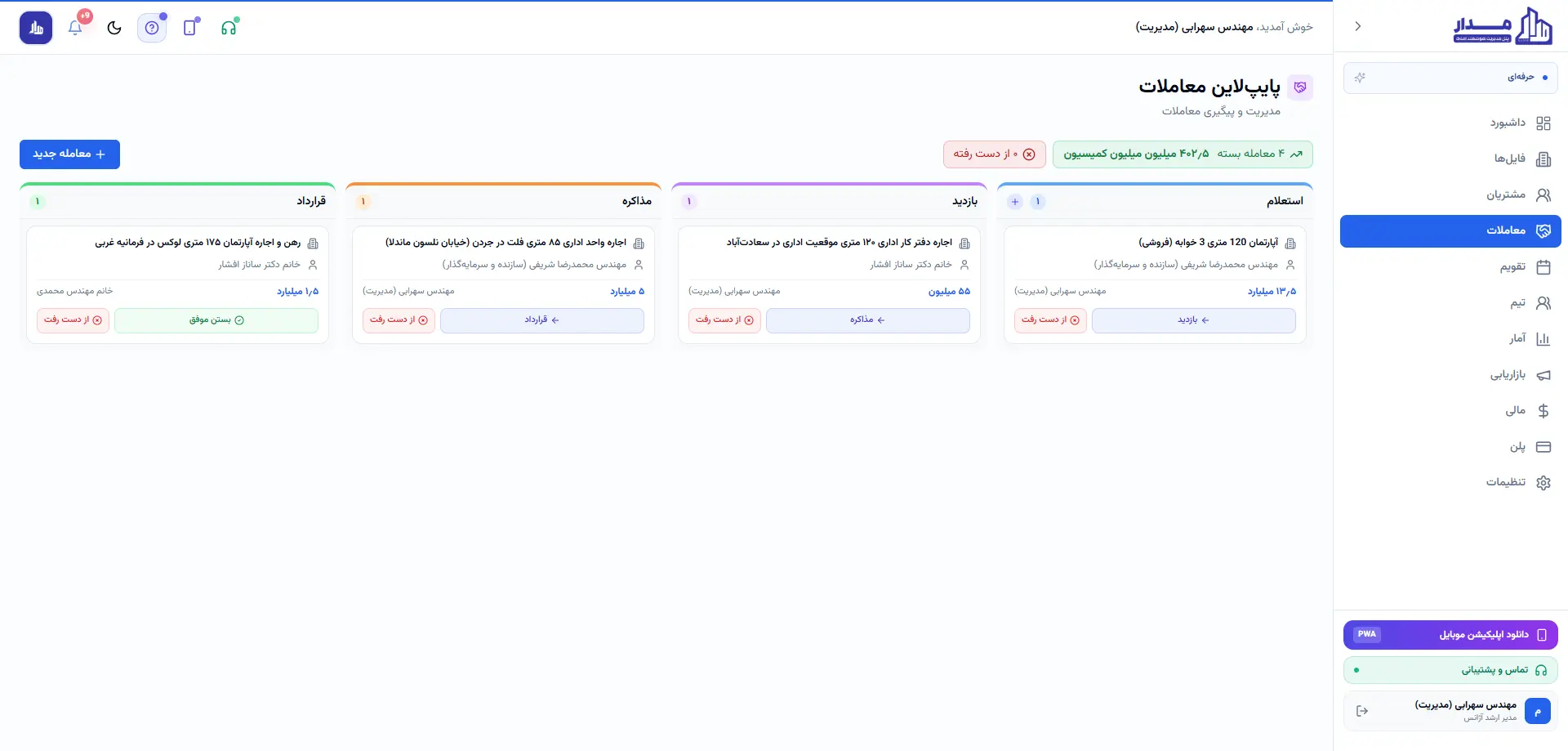Move ۵ میلیارد office deal to قرارداد
Screen dimensions: 1568x751
[x=541, y=320]
